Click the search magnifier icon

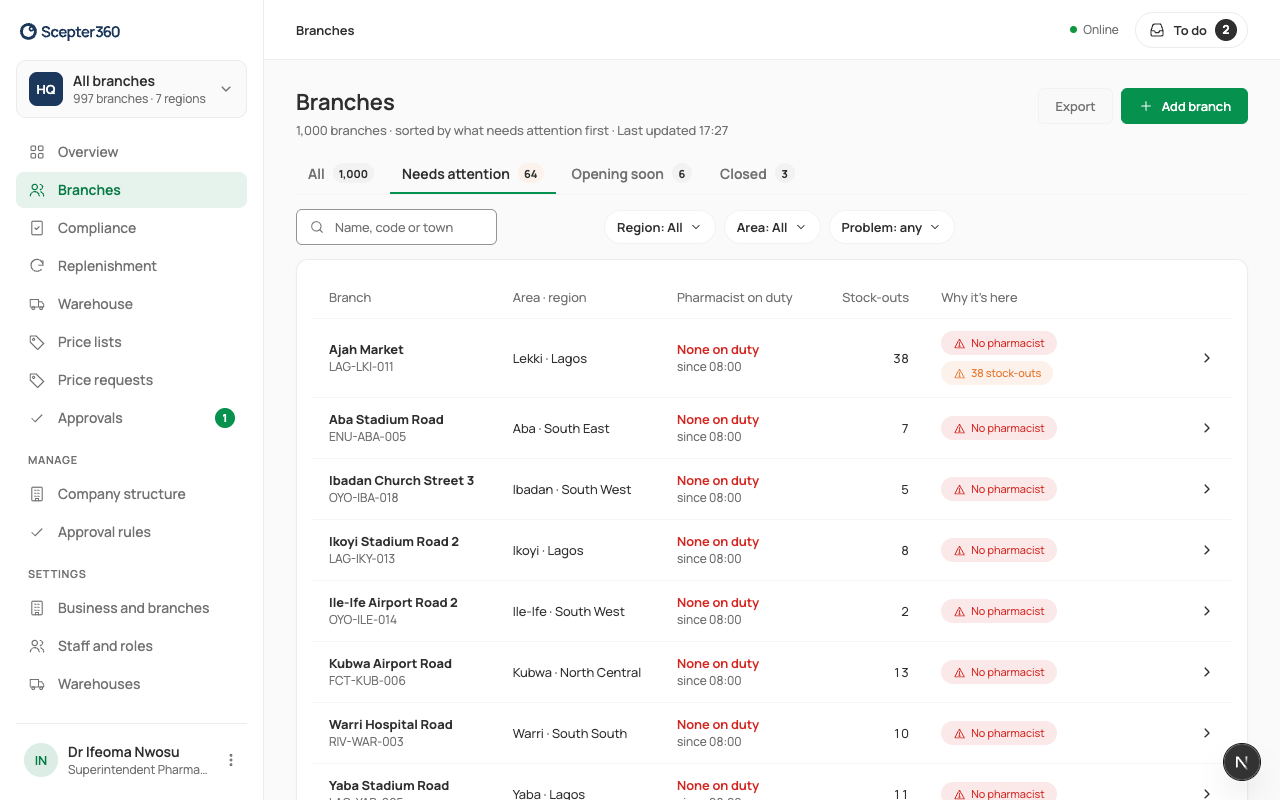[317, 227]
